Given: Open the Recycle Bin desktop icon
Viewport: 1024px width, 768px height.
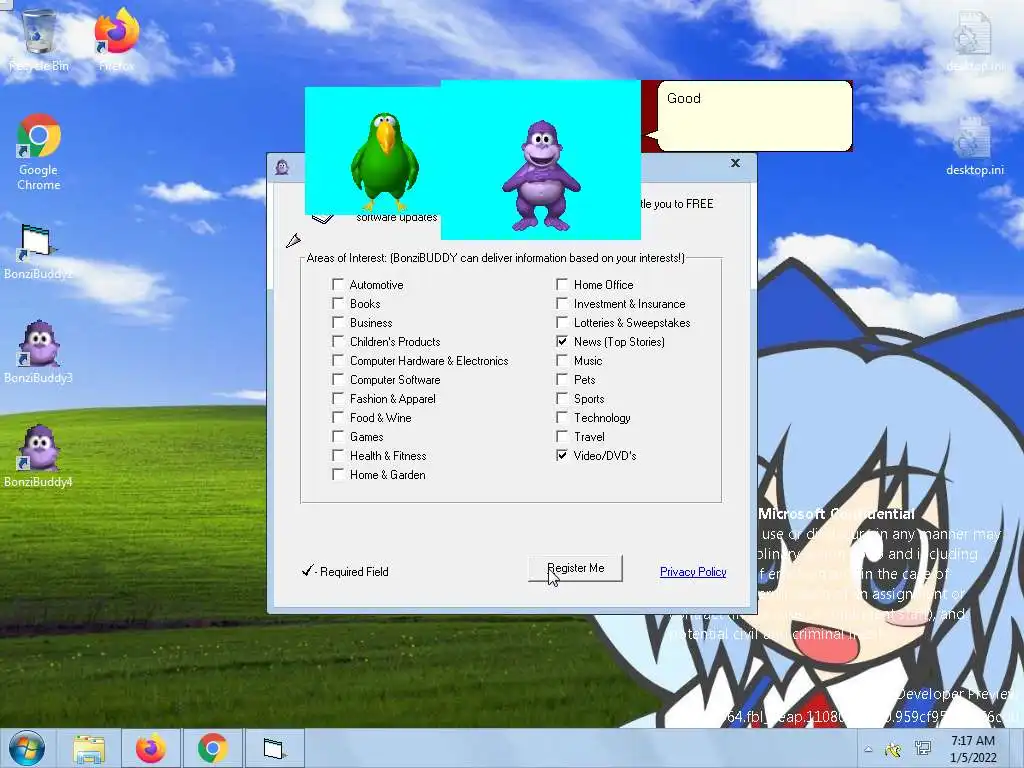Looking at the screenshot, I should [x=39, y=39].
